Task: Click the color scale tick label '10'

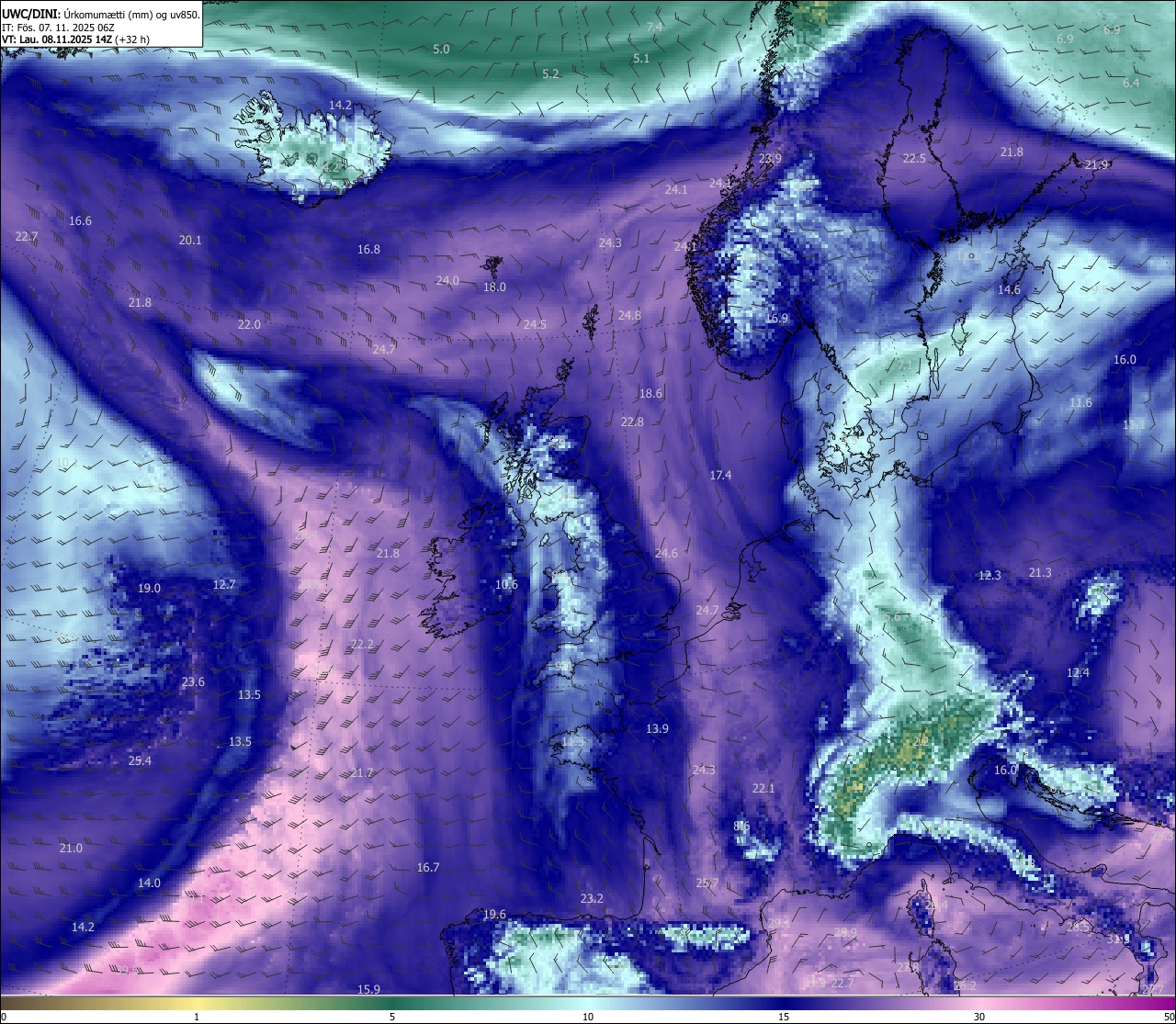Action: coord(588,1017)
